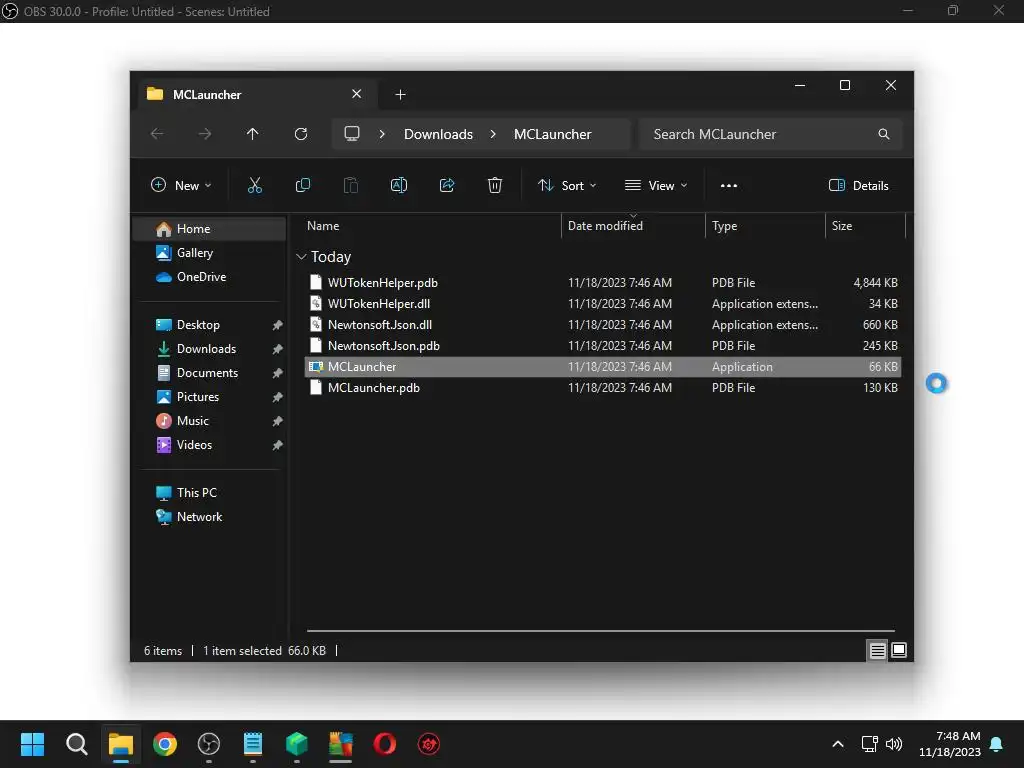Collapse the Today group chevron
The image size is (1024, 768).
[x=301, y=257]
